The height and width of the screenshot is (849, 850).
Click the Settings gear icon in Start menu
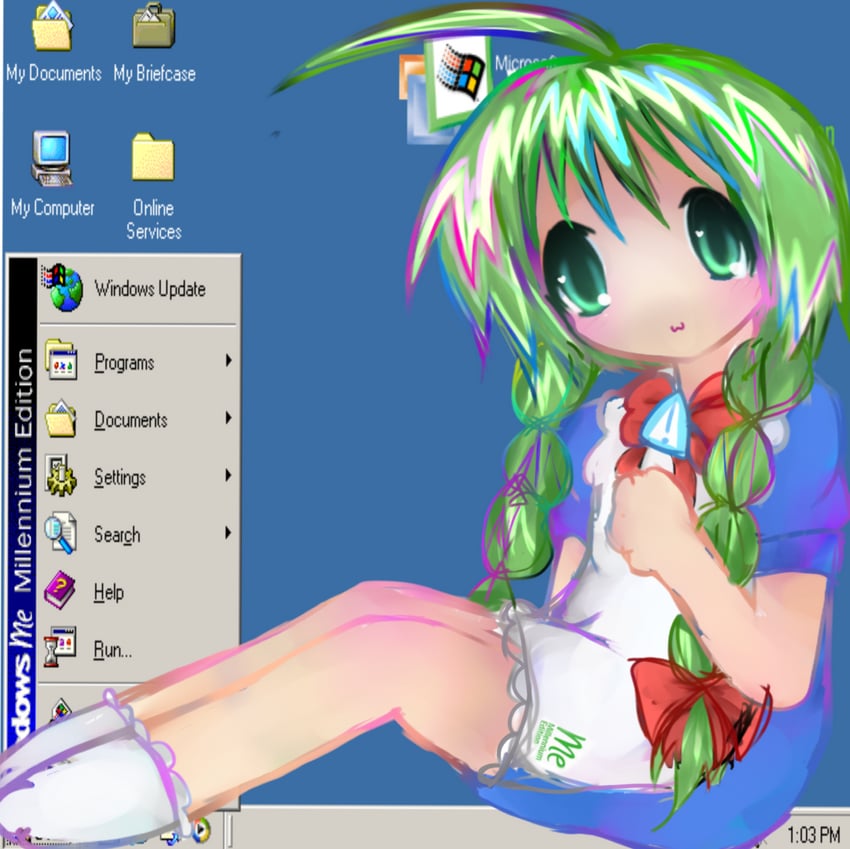pyautogui.click(x=60, y=477)
